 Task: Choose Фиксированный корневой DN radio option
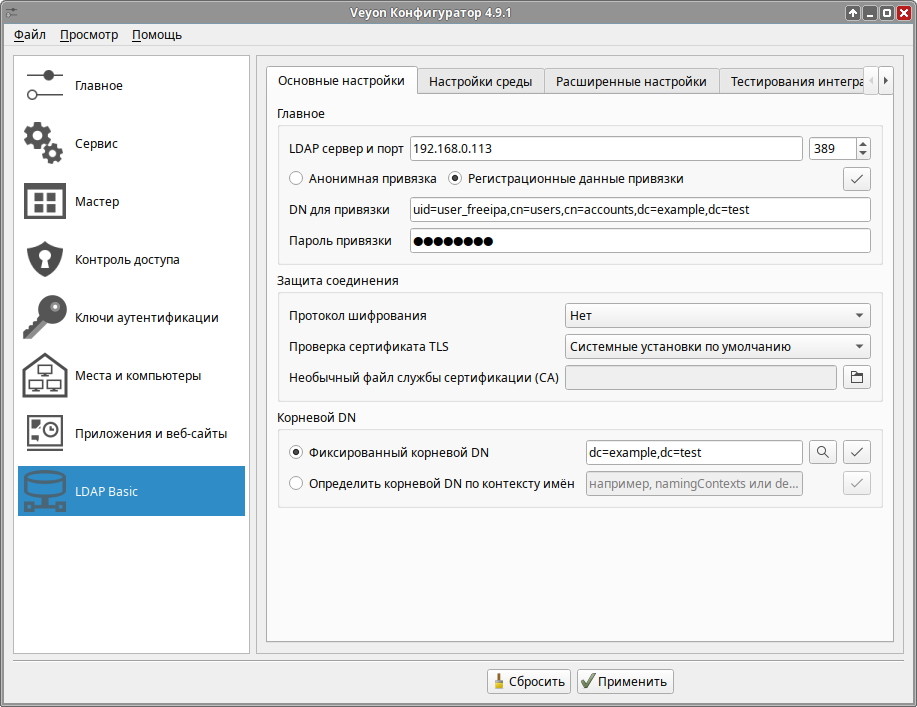(389, 452)
